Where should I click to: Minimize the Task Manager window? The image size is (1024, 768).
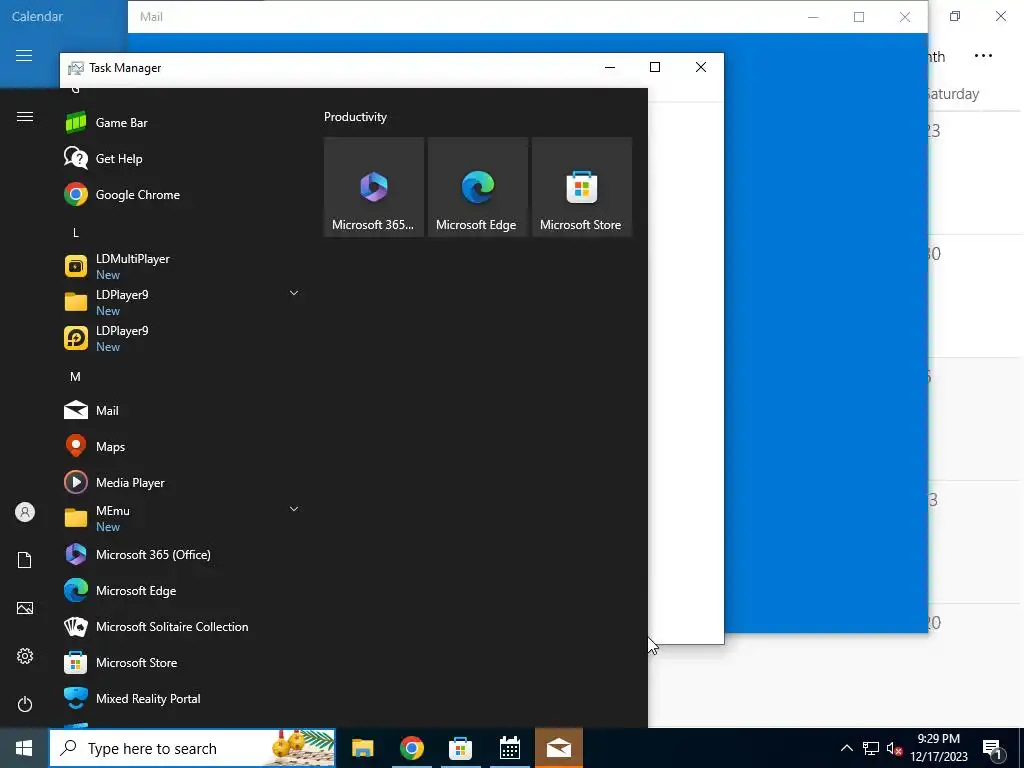pos(610,67)
